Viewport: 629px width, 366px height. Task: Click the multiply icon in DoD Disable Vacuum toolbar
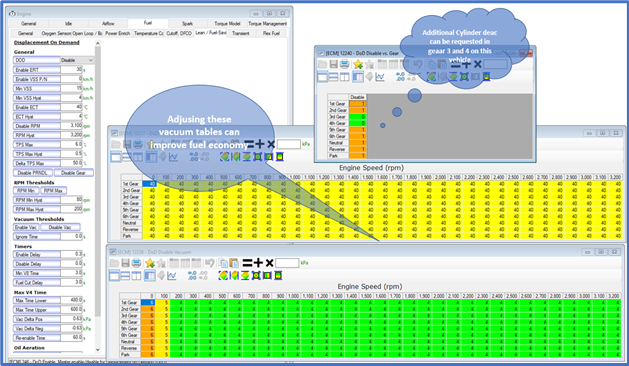pos(270,263)
